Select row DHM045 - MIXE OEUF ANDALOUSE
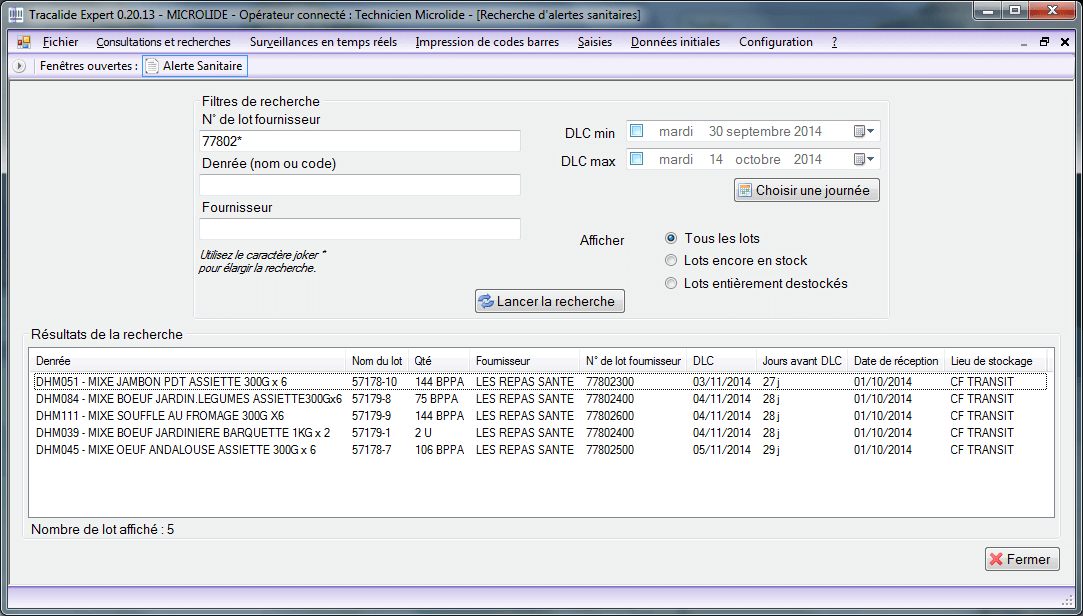This screenshot has width=1083, height=616. [x=540, y=450]
